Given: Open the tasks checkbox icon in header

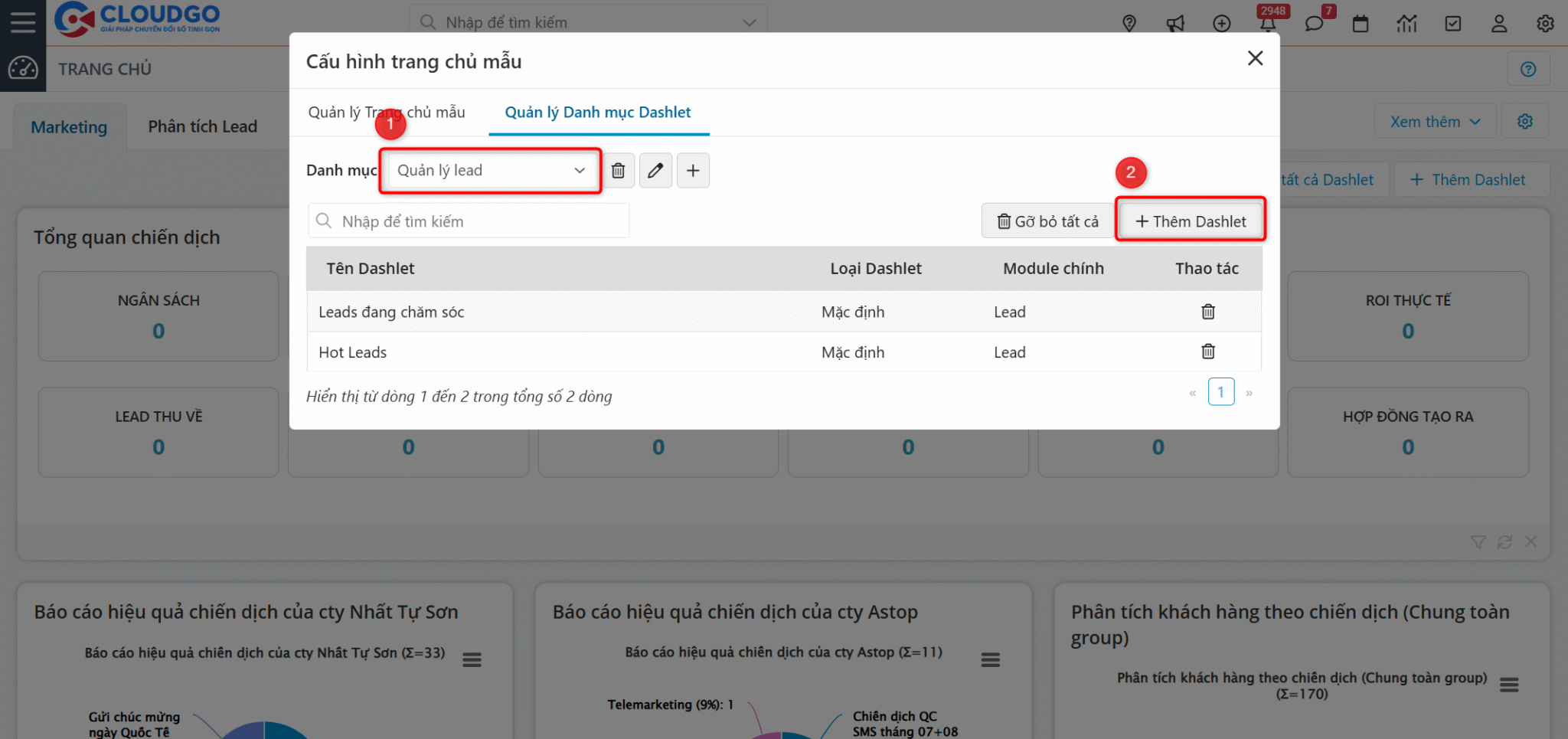Looking at the screenshot, I should tap(1453, 24).
